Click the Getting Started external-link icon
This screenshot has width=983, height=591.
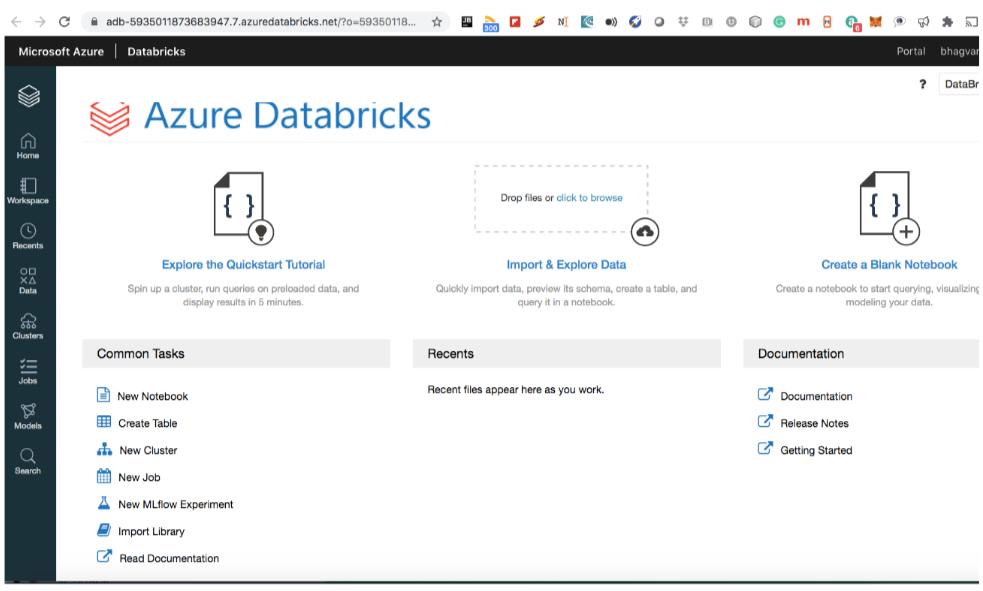point(765,448)
